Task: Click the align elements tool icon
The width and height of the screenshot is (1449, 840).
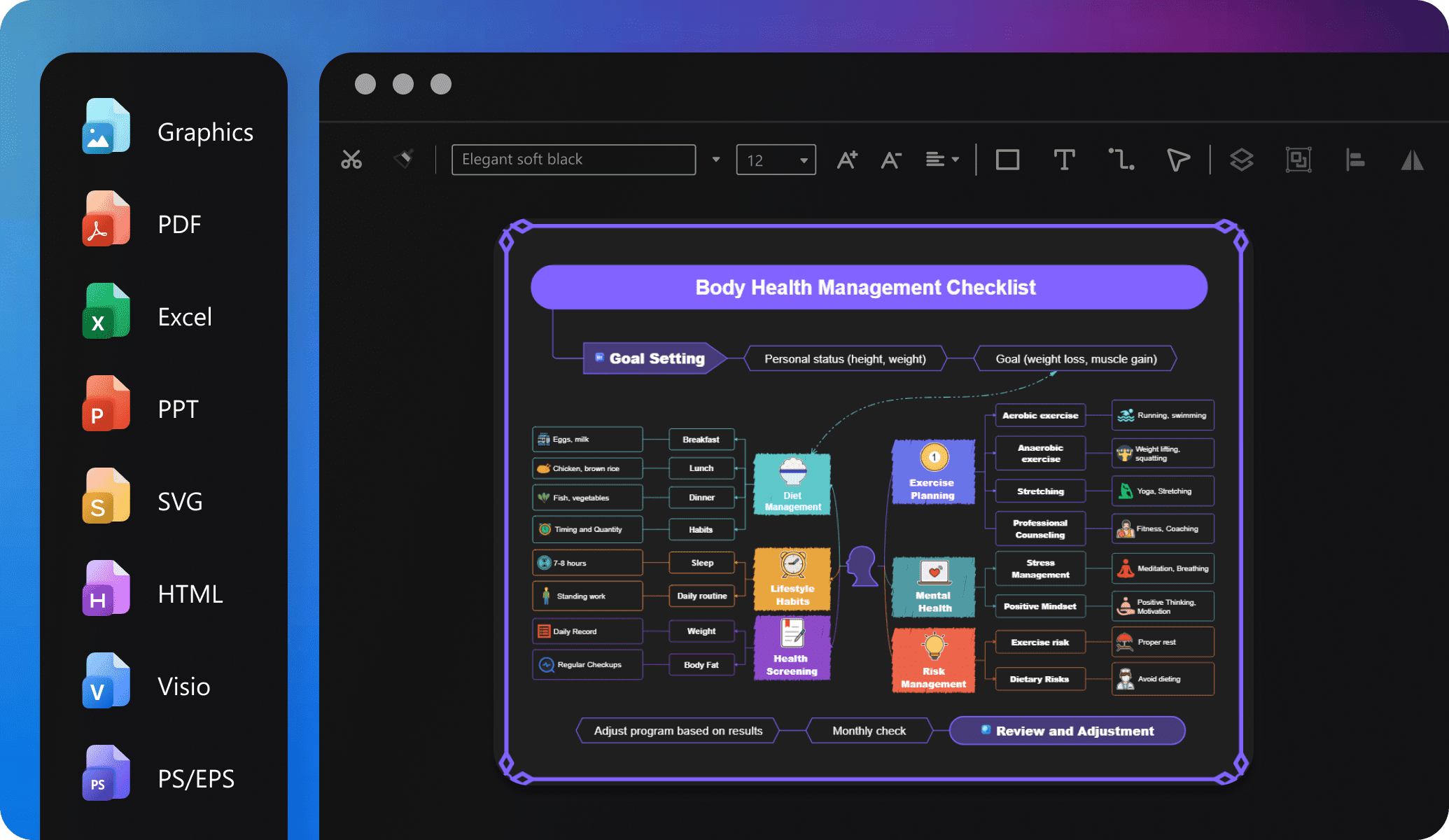Action: pyautogui.click(x=1355, y=159)
